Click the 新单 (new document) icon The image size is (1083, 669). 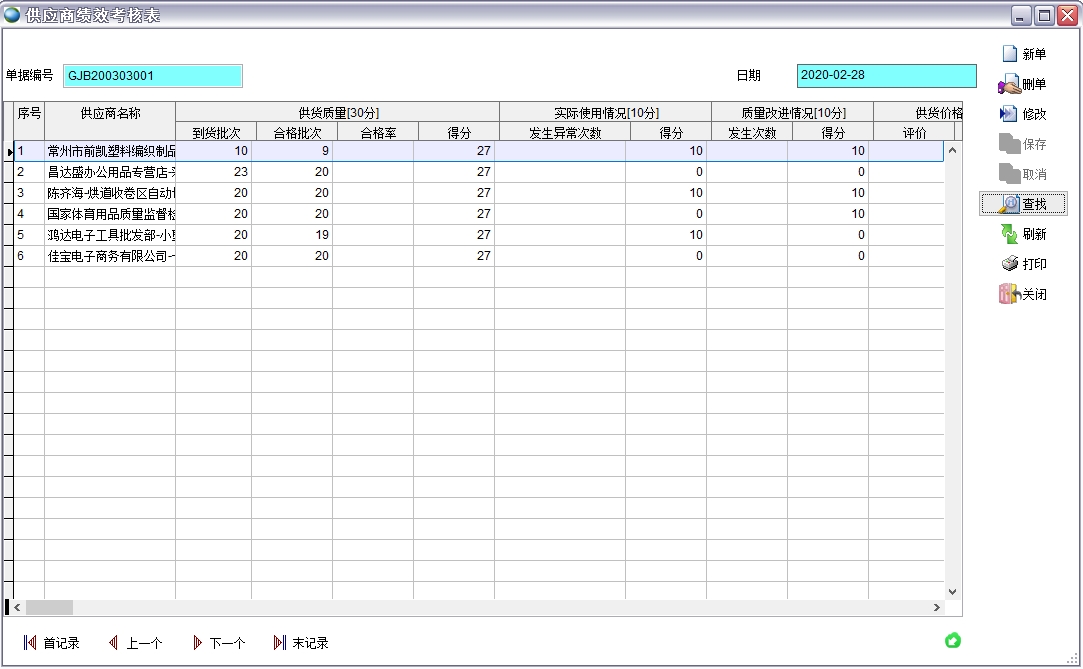click(1010, 54)
